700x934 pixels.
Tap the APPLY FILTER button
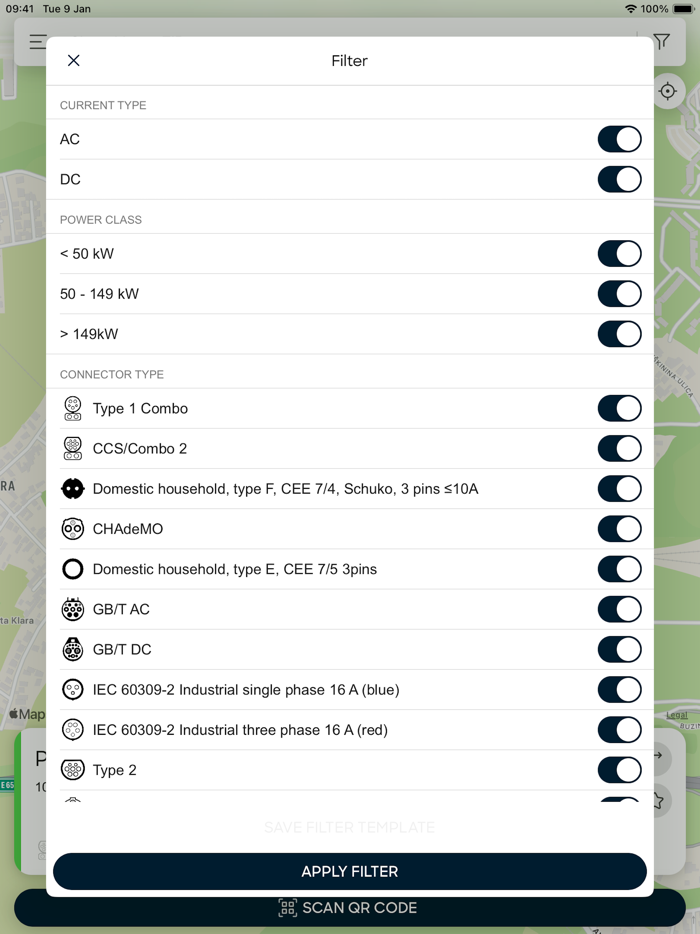click(349, 871)
